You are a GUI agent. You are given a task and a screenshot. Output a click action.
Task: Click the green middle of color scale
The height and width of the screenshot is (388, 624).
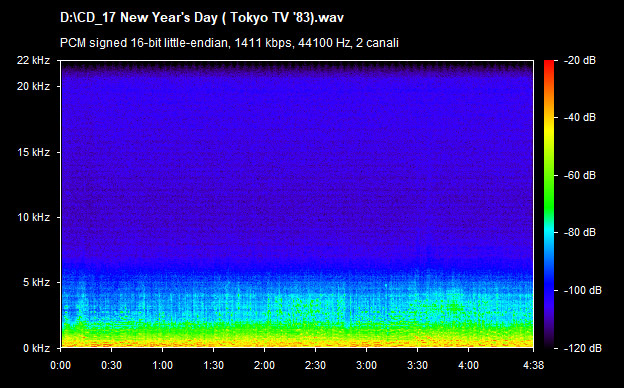[x=549, y=191]
